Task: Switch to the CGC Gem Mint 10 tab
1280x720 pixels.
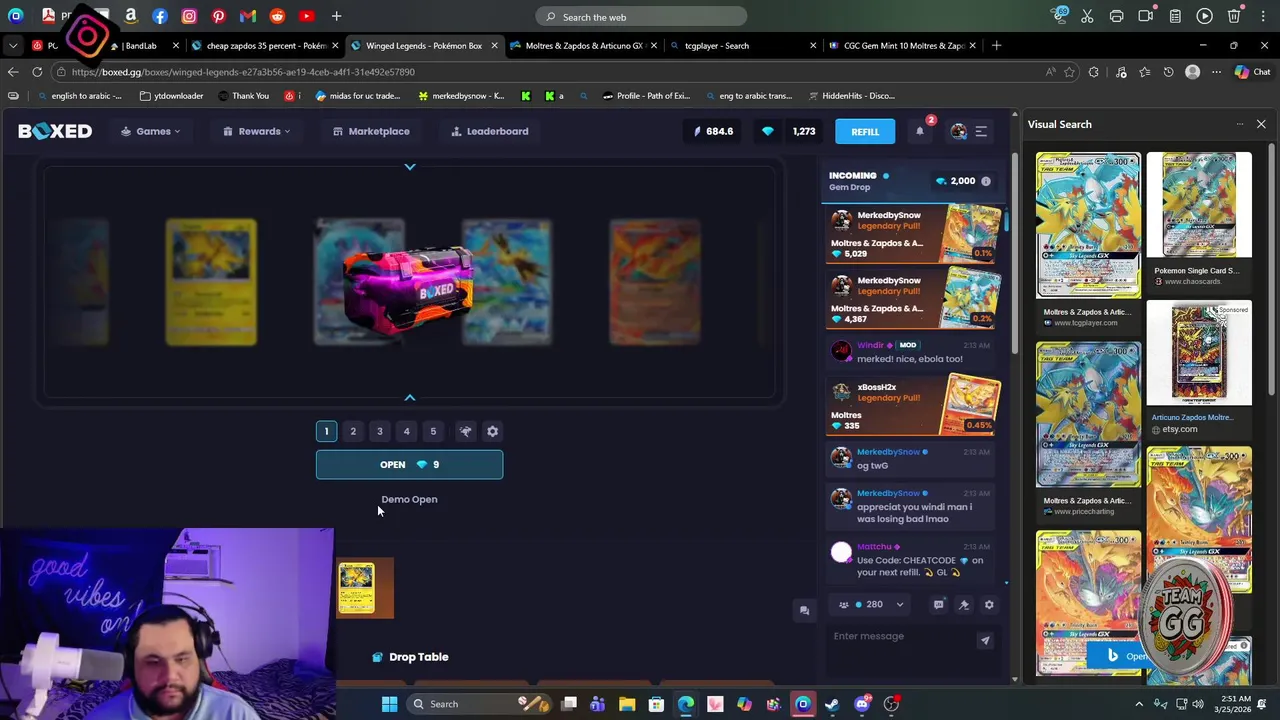Action: point(904,46)
